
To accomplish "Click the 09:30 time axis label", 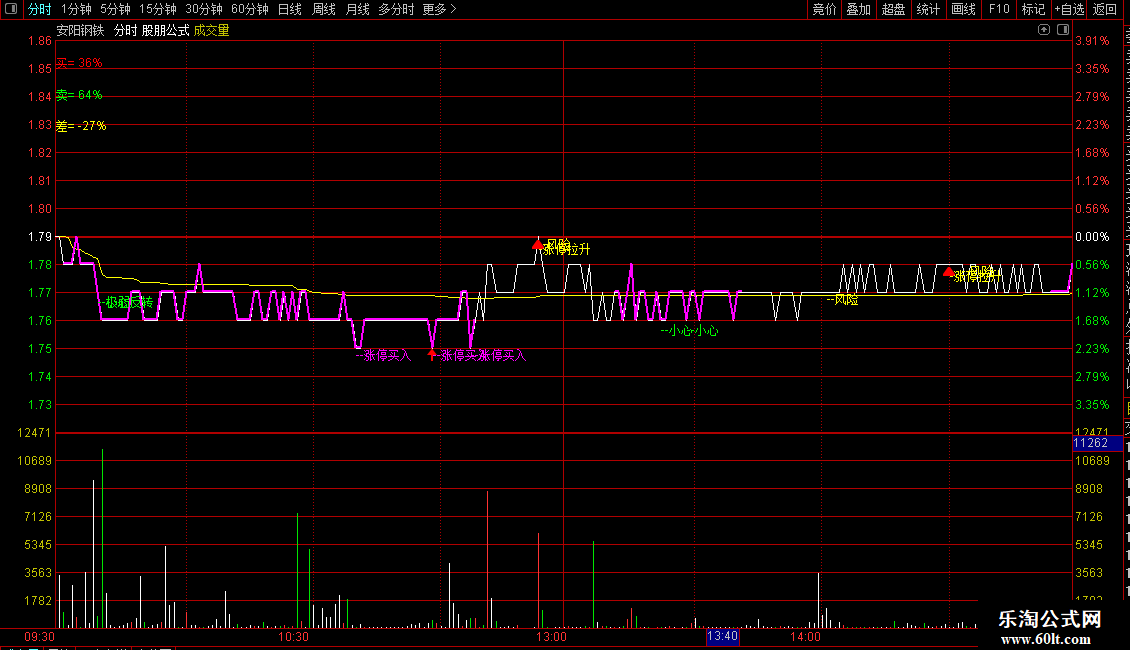I will 39,637.
